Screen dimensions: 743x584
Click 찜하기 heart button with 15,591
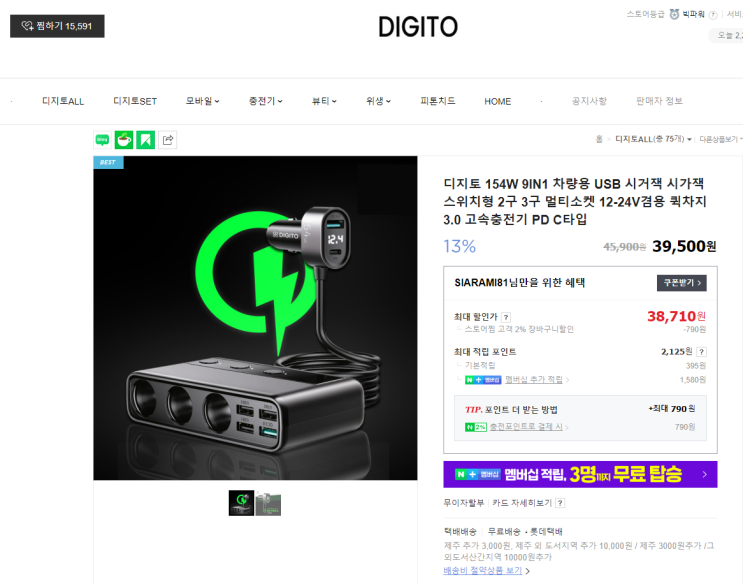point(57,26)
